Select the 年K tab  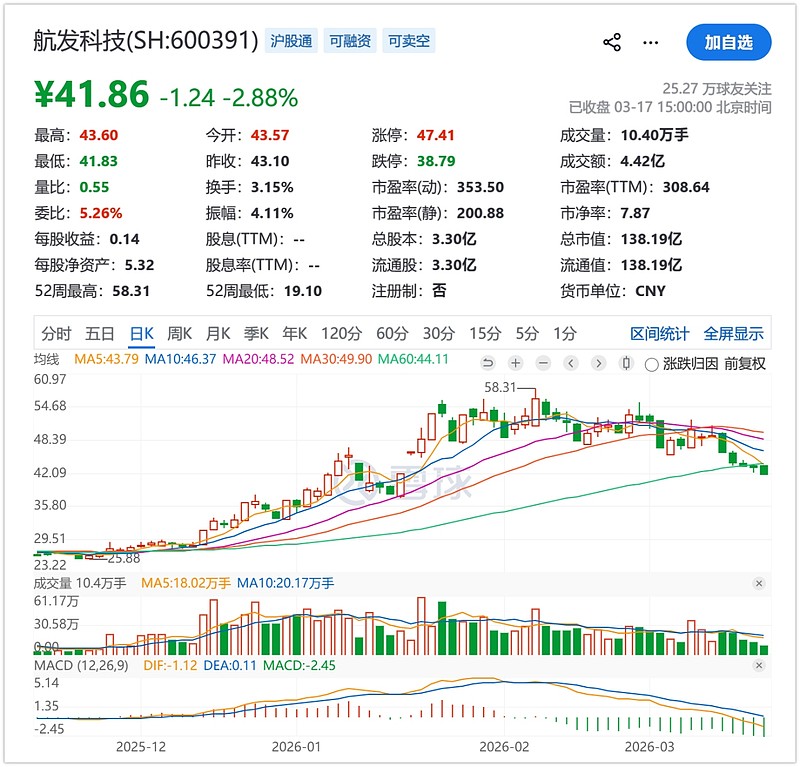point(294,334)
